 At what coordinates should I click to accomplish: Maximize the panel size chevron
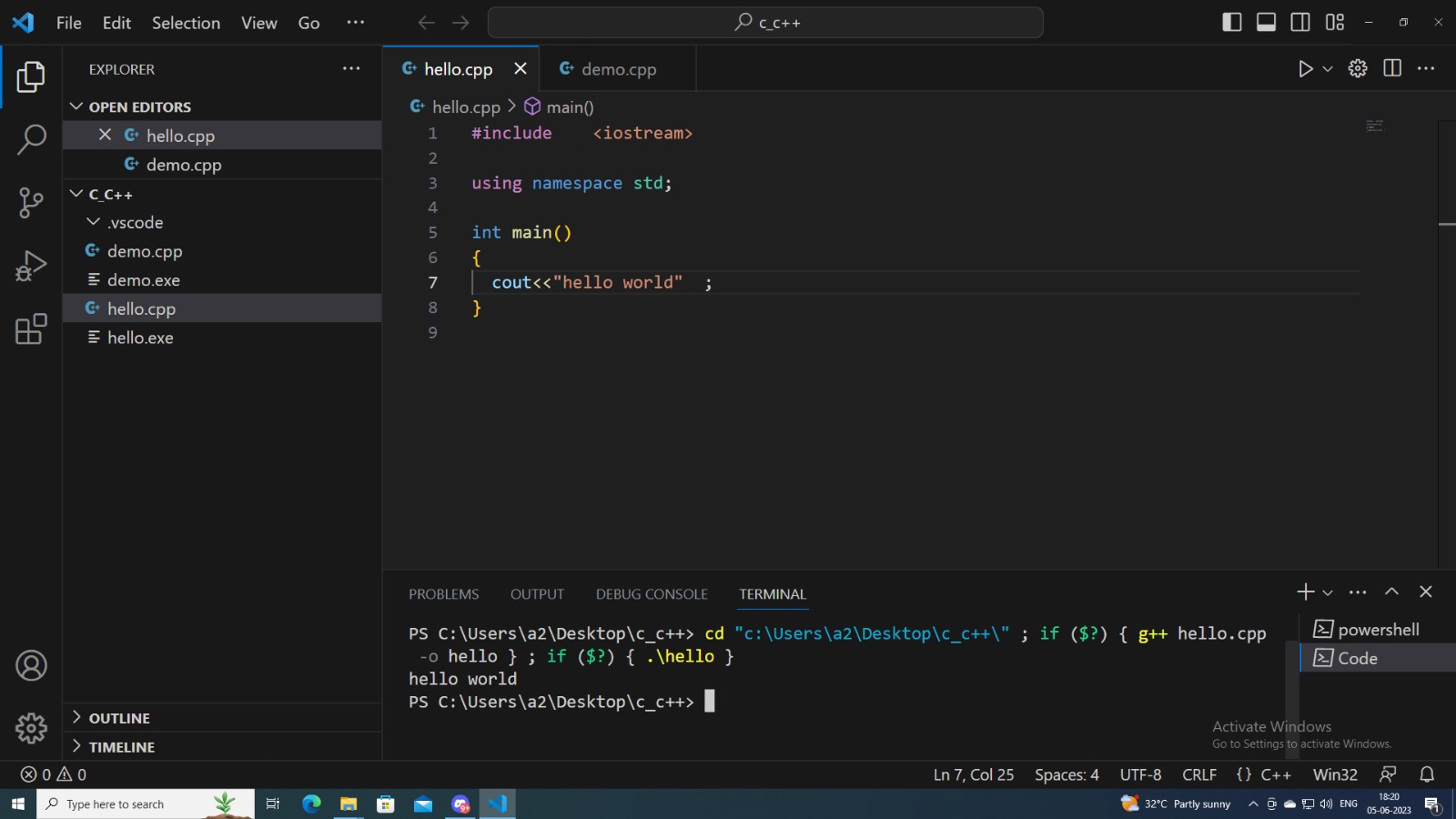pyautogui.click(x=1391, y=592)
